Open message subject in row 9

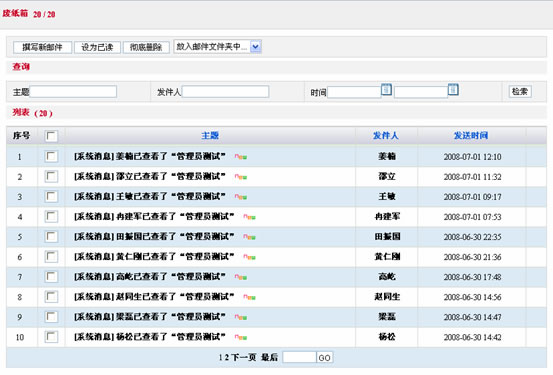150,317
